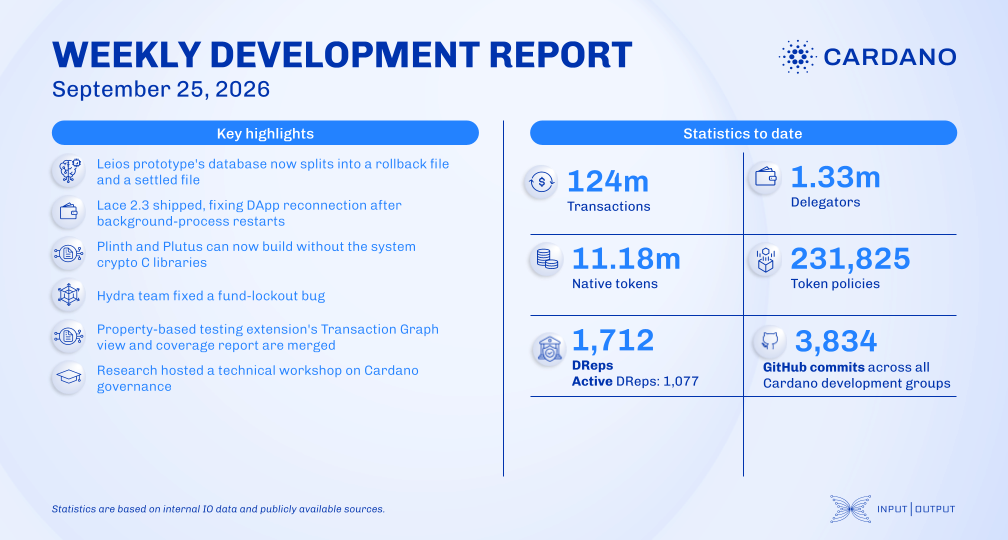Click the 3,834 GitHub commits value

[836, 341]
